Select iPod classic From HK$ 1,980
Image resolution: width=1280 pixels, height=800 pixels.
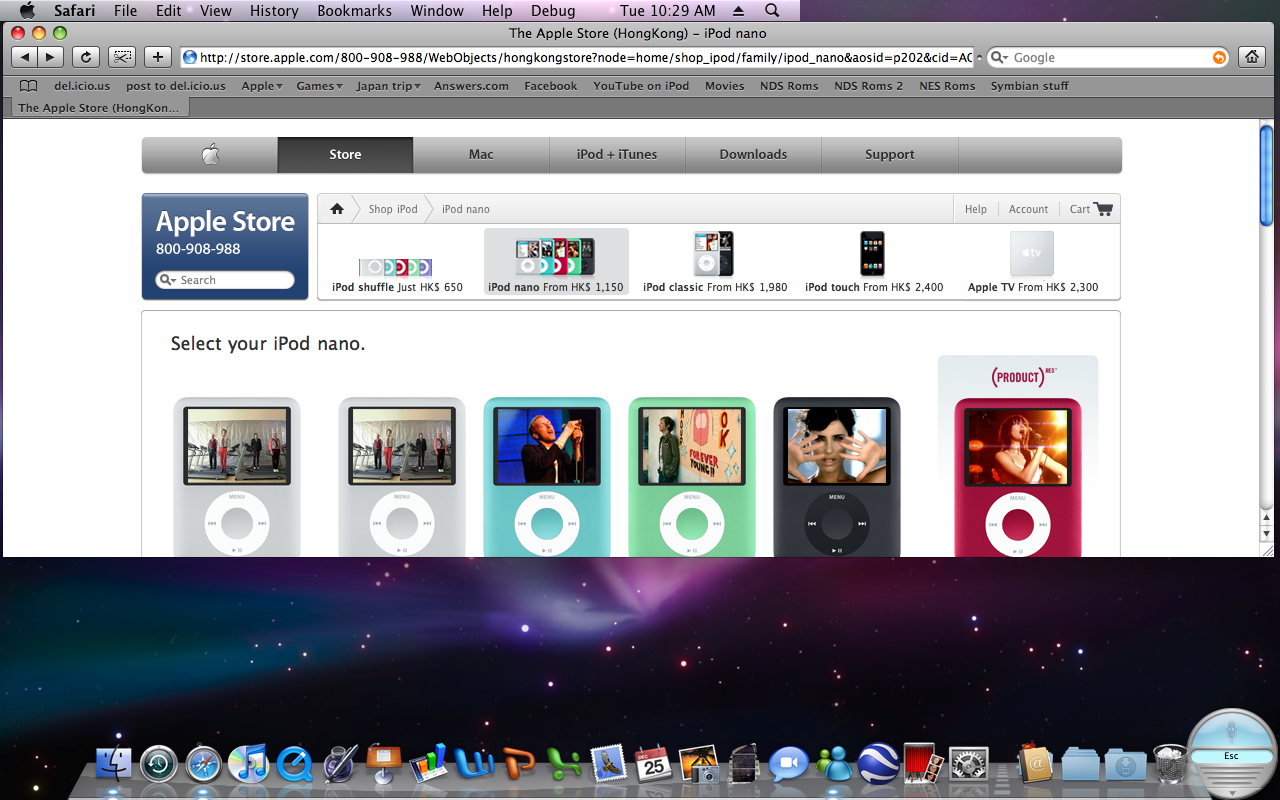715,263
